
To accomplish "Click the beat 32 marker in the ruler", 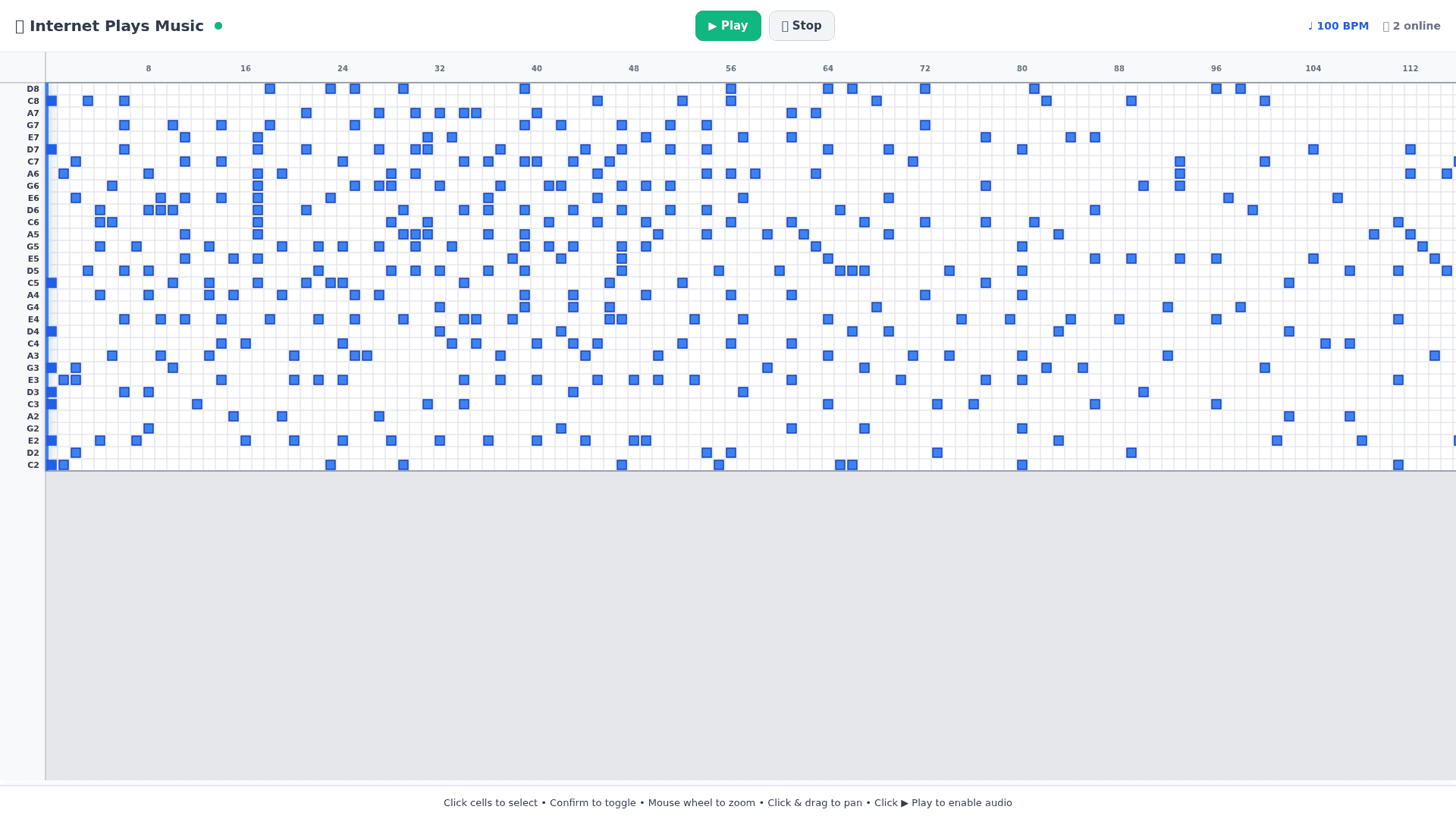I will [x=439, y=68].
